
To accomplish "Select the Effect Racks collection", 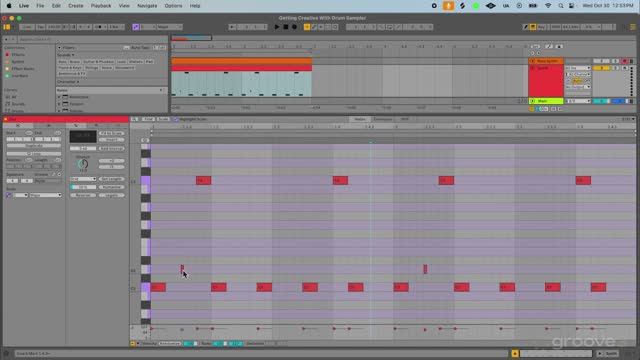I will (22, 69).
